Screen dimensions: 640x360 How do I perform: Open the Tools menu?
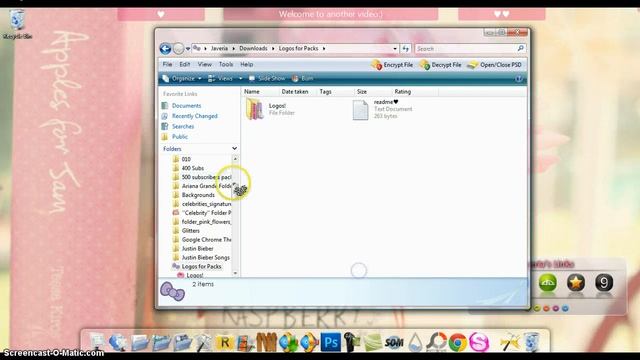click(x=226, y=64)
